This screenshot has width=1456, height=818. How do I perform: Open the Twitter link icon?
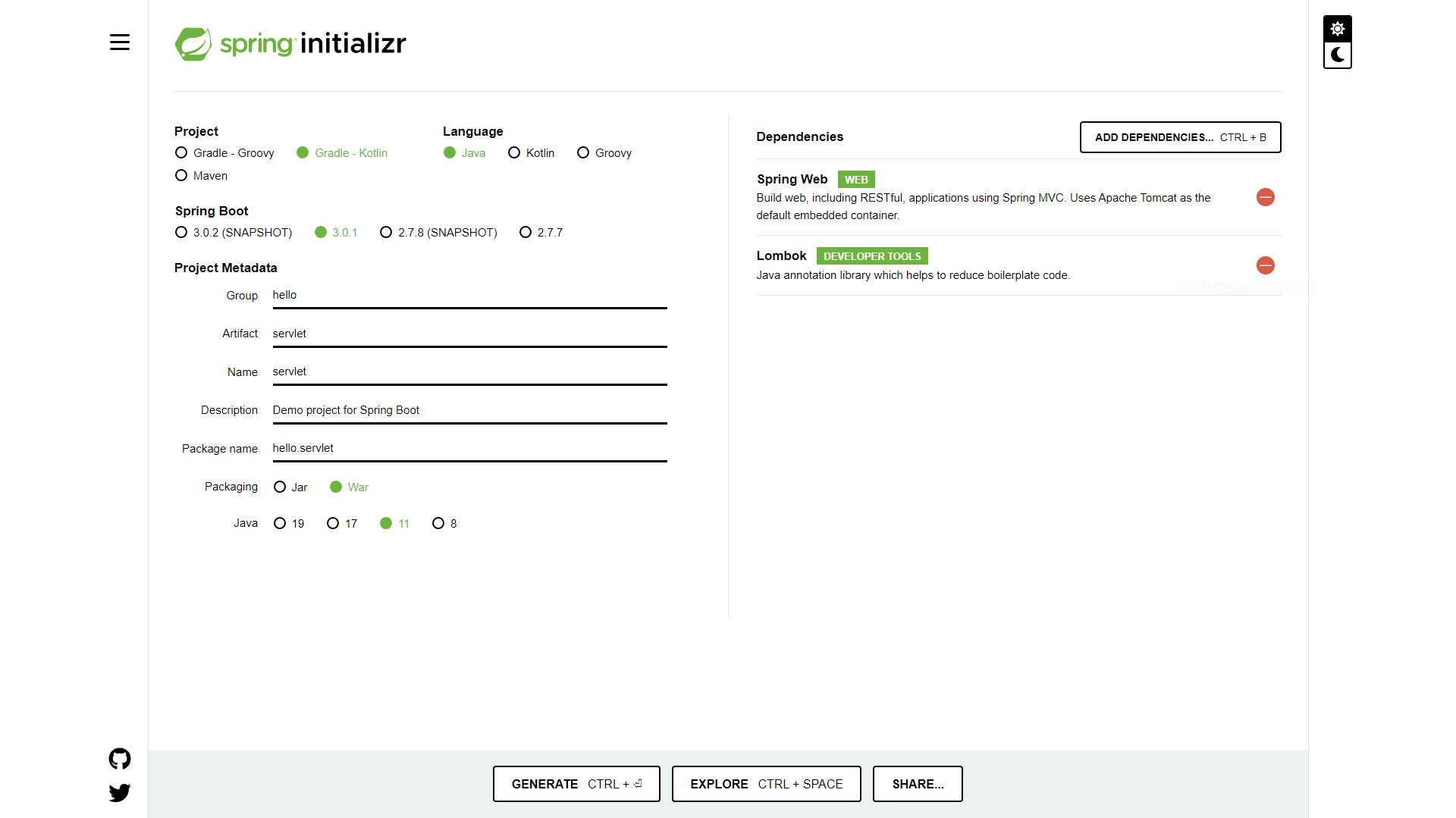pyautogui.click(x=120, y=793)
